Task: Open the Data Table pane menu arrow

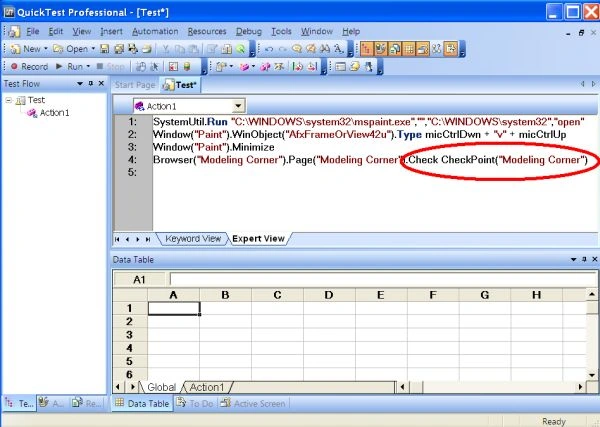Action: click(x=573, y=259)
